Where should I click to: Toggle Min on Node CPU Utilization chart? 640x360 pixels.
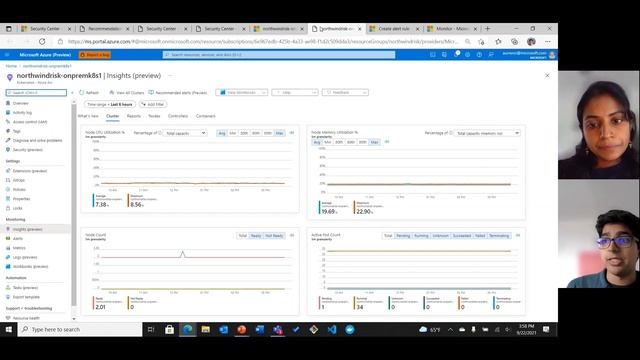click(233, 133)
